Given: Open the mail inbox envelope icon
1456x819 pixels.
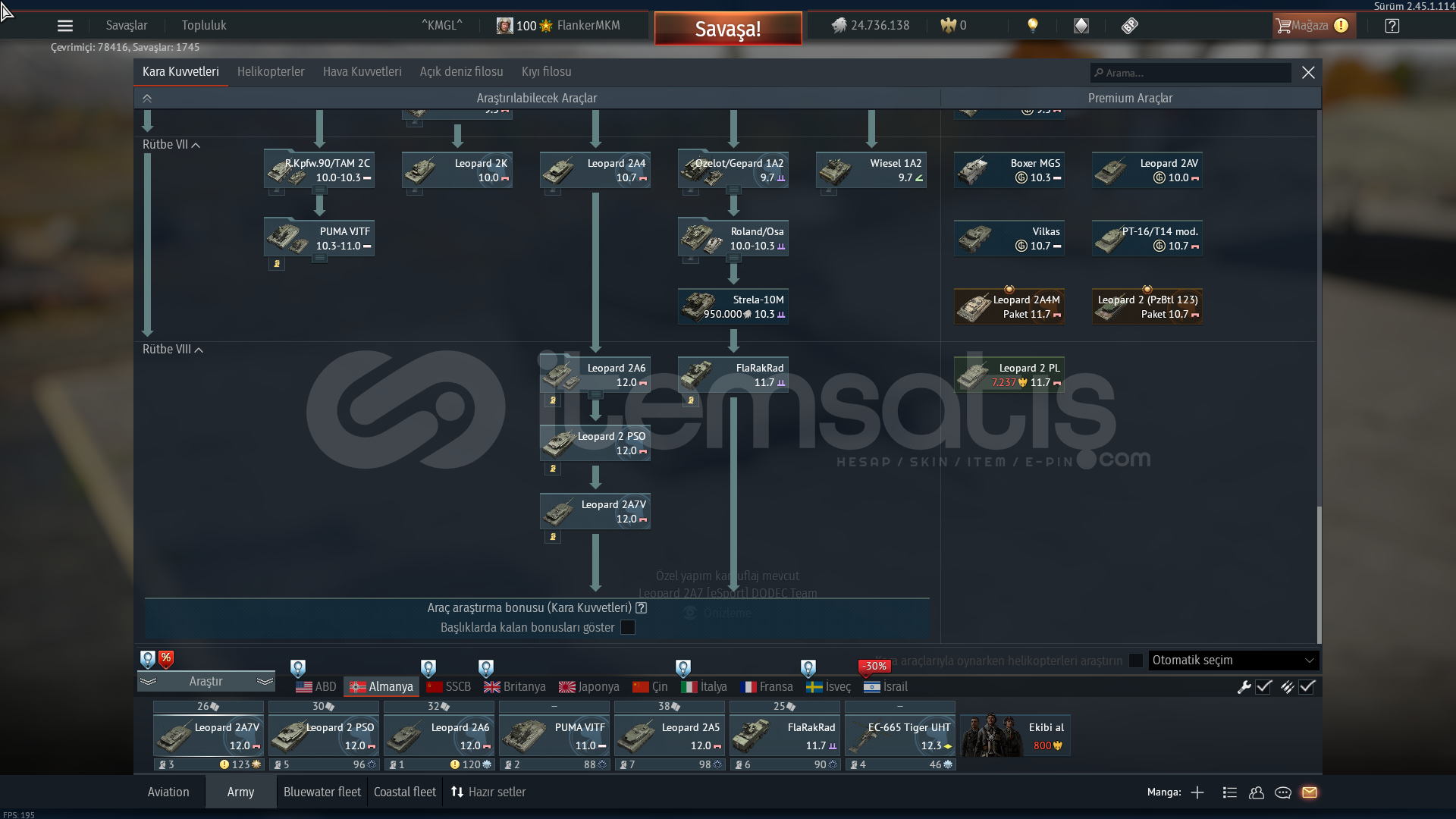Looking at the screenshot, I should (x=1310, y=792).
